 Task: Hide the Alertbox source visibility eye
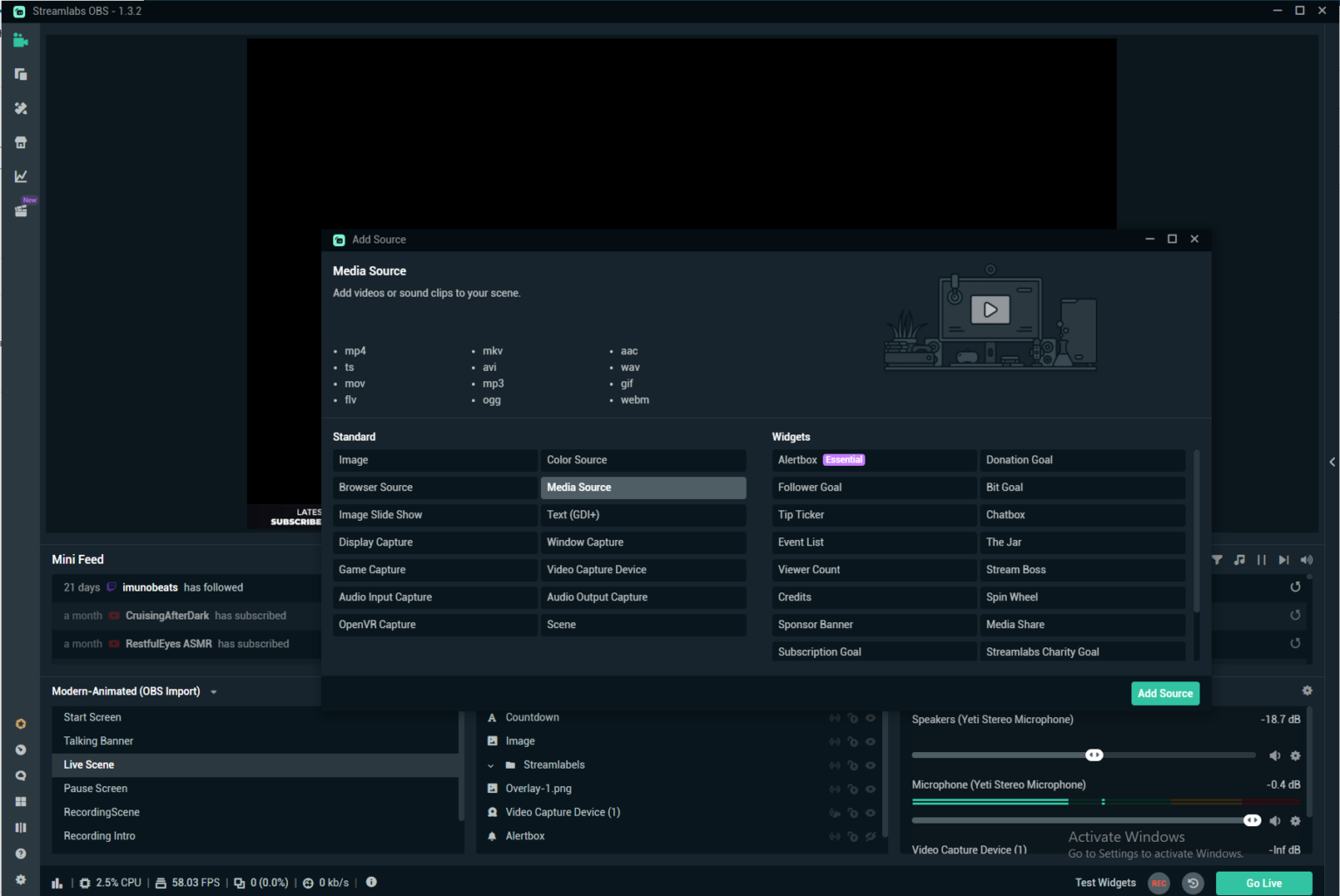tap(870, 835)
